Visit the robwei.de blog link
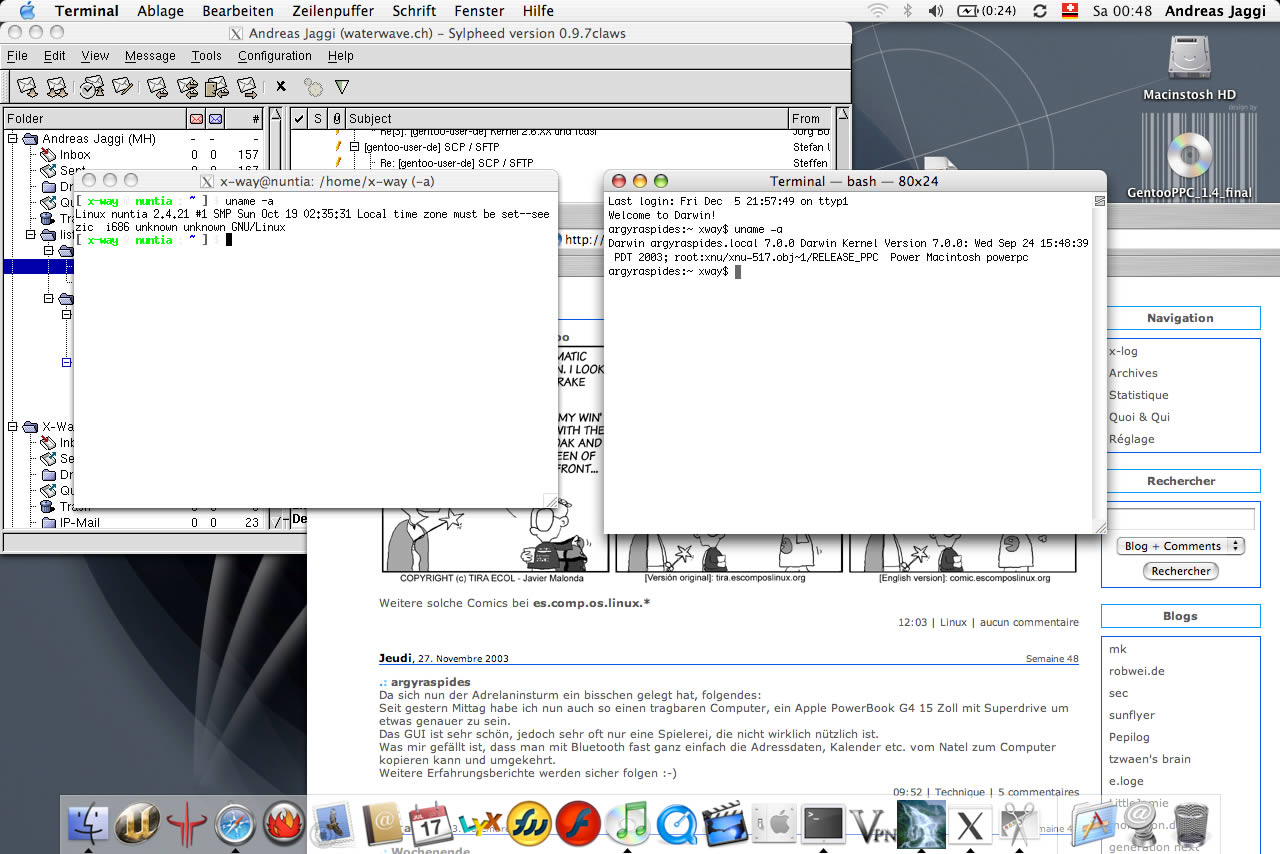Viewport: 1280px width, 854px height. click(1137, 671)
